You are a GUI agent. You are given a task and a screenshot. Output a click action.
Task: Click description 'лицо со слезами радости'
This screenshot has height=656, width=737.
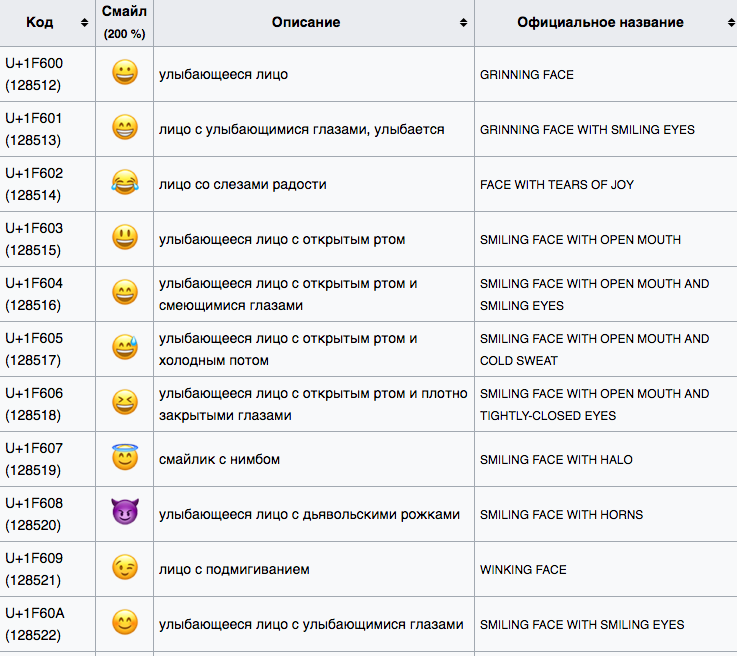point(243,185)
